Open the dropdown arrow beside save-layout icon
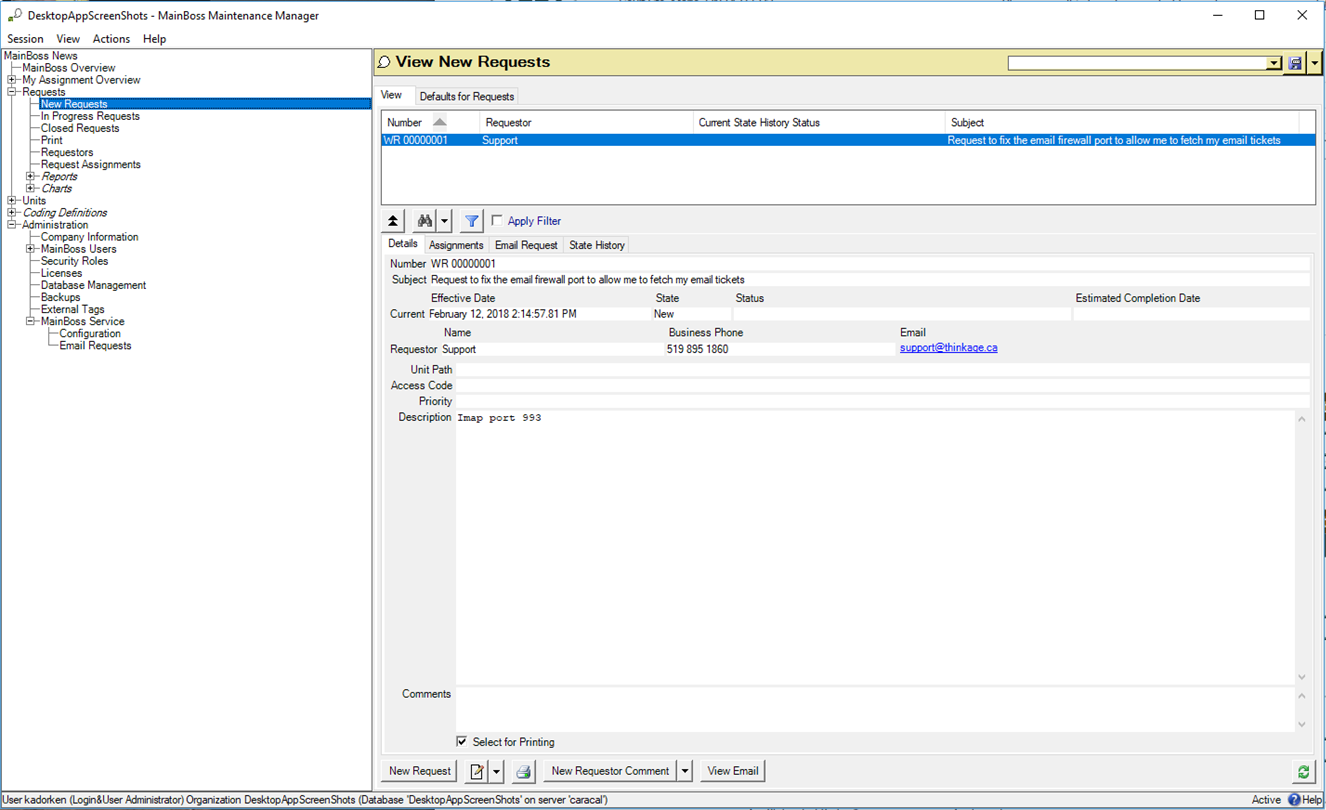 coord(1314,63)
